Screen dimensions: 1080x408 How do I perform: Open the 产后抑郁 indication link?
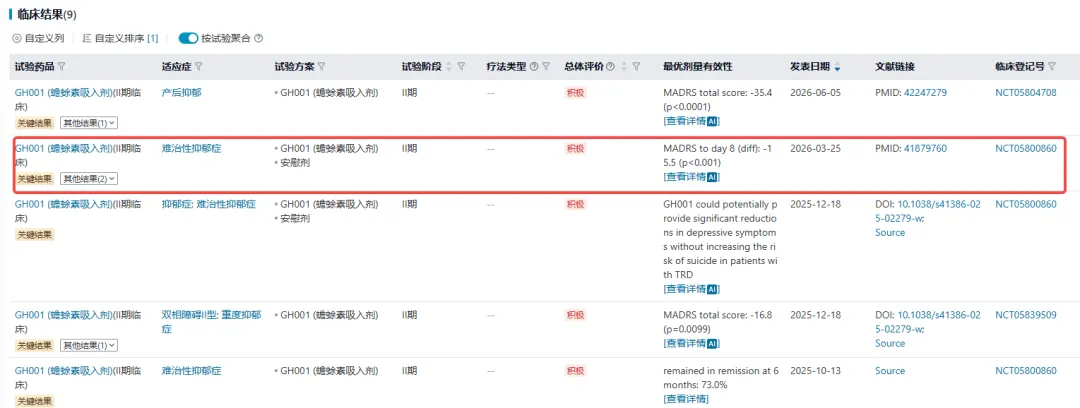[182, 92]
